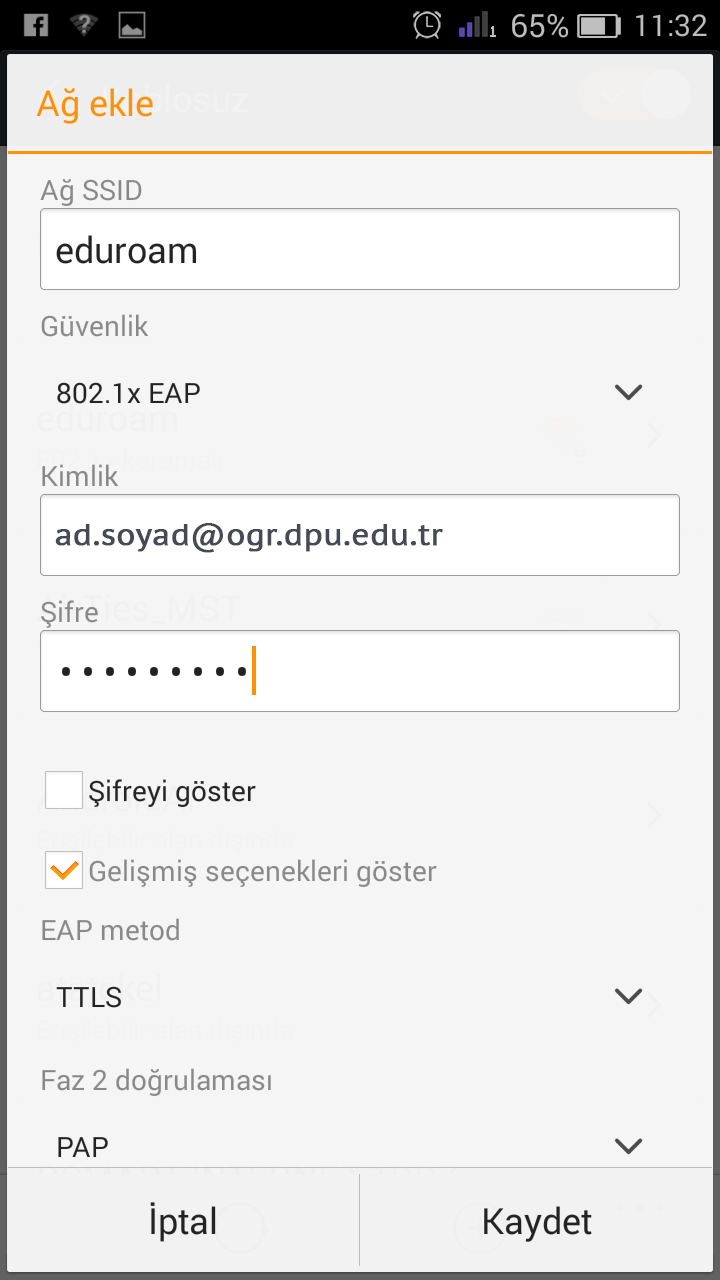Tap the 11:32 clock in status bar

671,26
